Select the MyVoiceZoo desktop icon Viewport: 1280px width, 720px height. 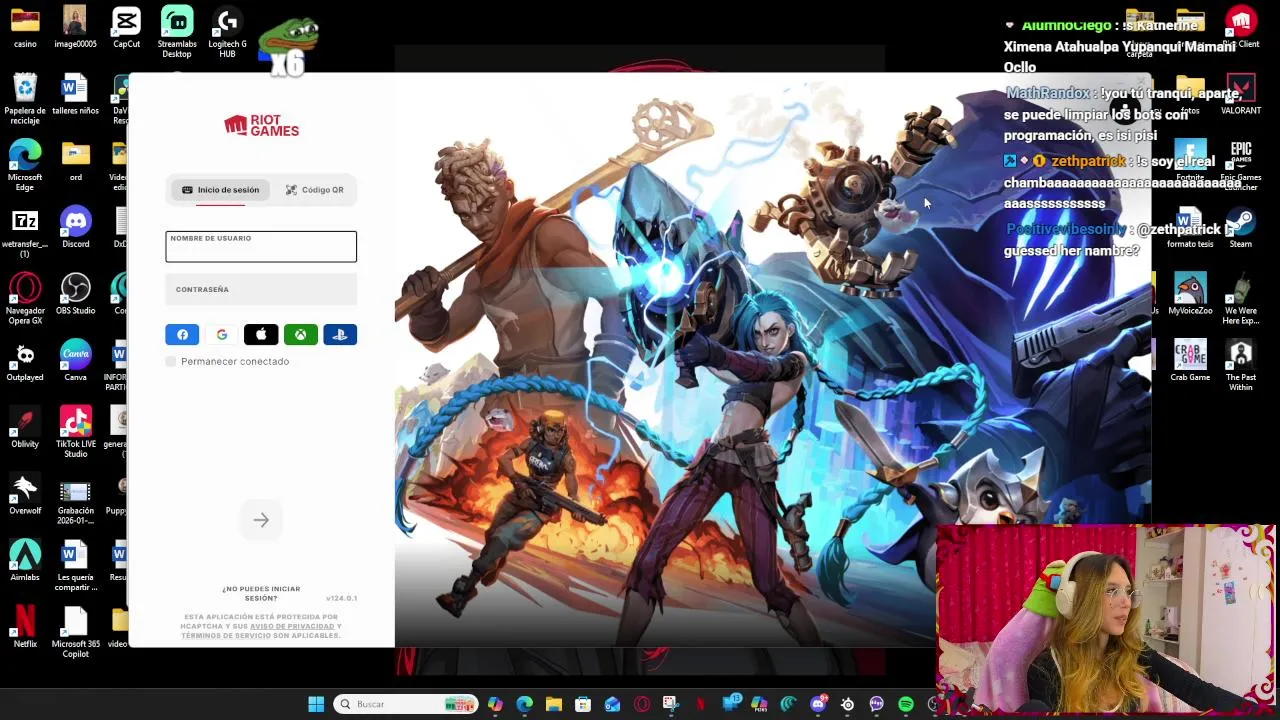(x=1190, y=294)
